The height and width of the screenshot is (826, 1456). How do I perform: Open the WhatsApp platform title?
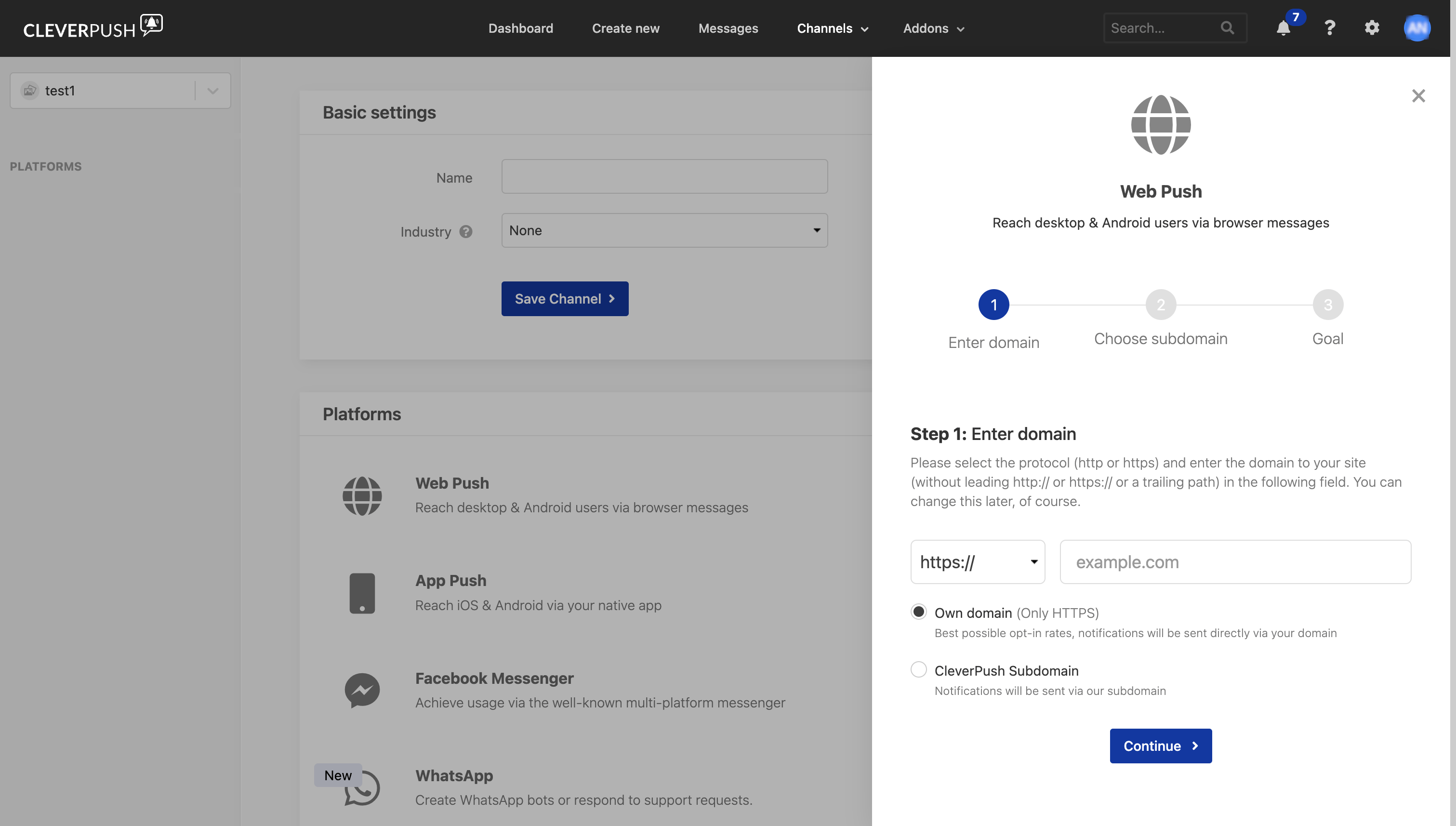pyautogui.click(x=454, y=775)
